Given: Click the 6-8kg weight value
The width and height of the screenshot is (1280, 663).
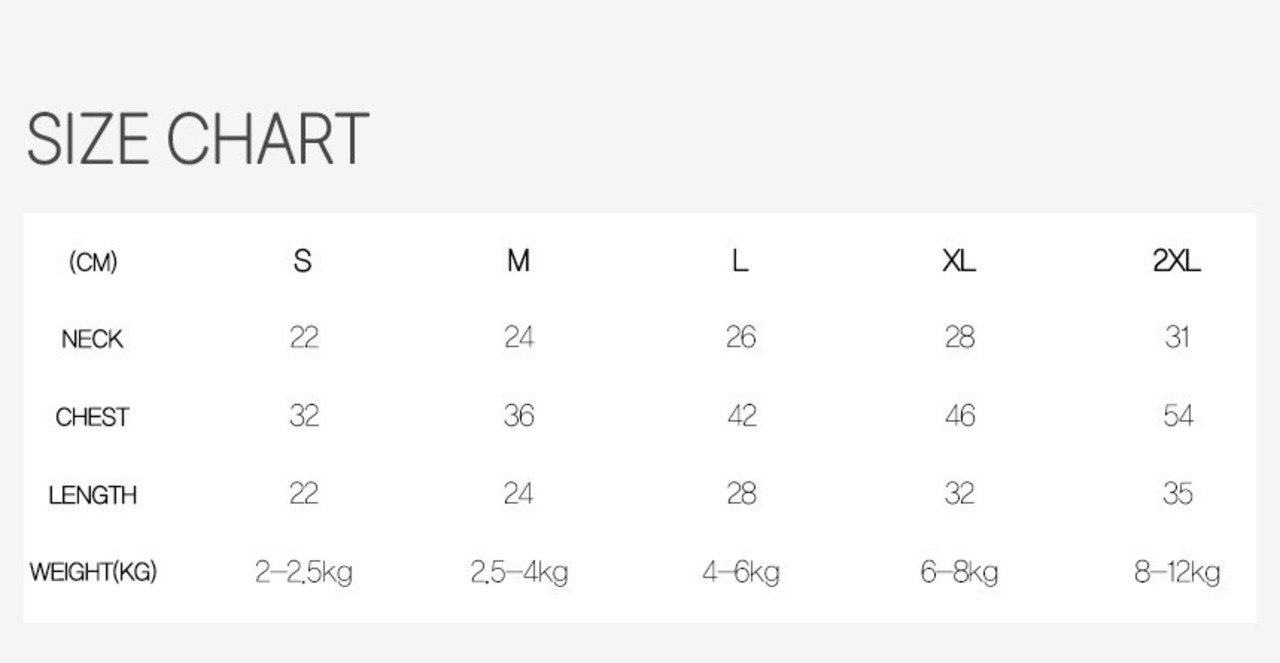Looking at the screenshot, I should 959,573.
